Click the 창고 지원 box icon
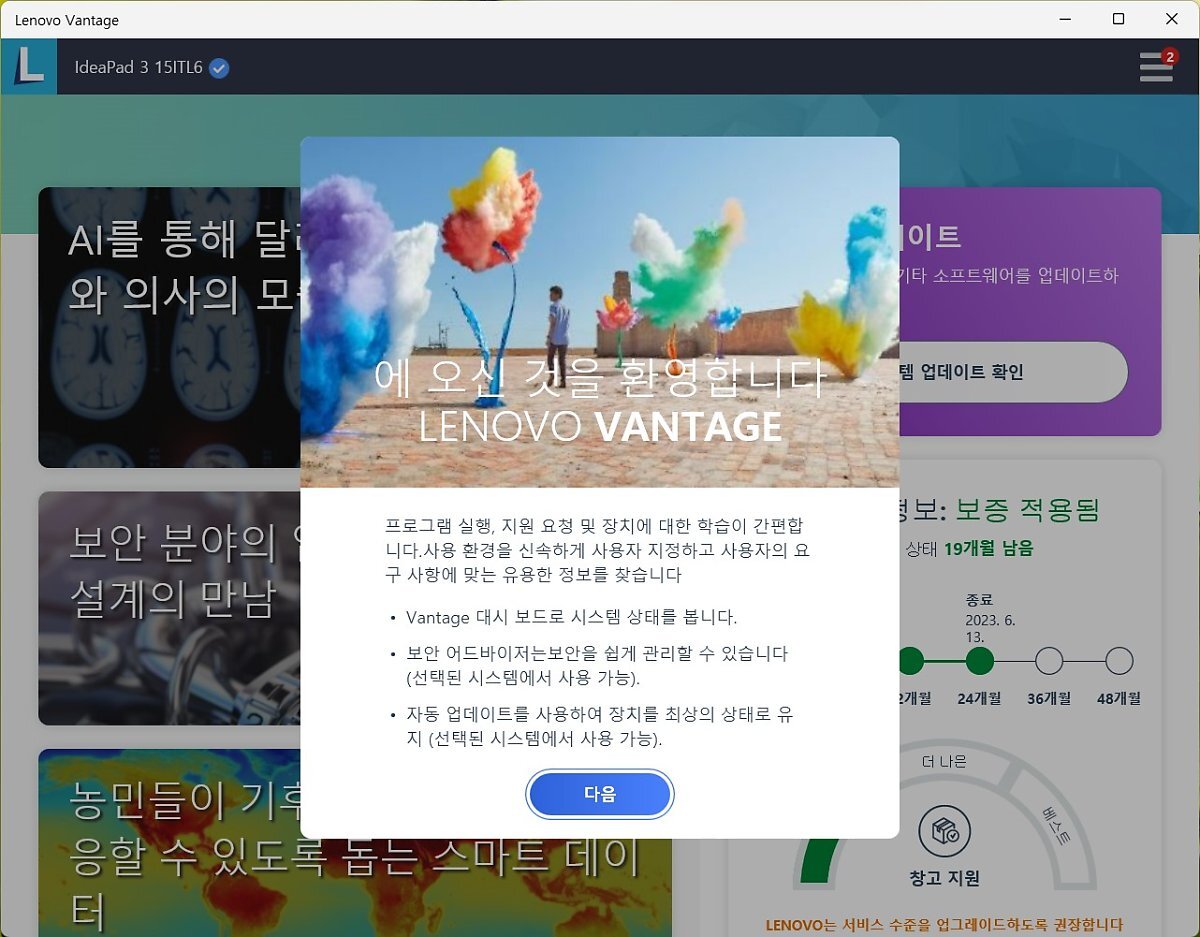The height and width of the screenshot is (937, 1200). click(944, 831)
